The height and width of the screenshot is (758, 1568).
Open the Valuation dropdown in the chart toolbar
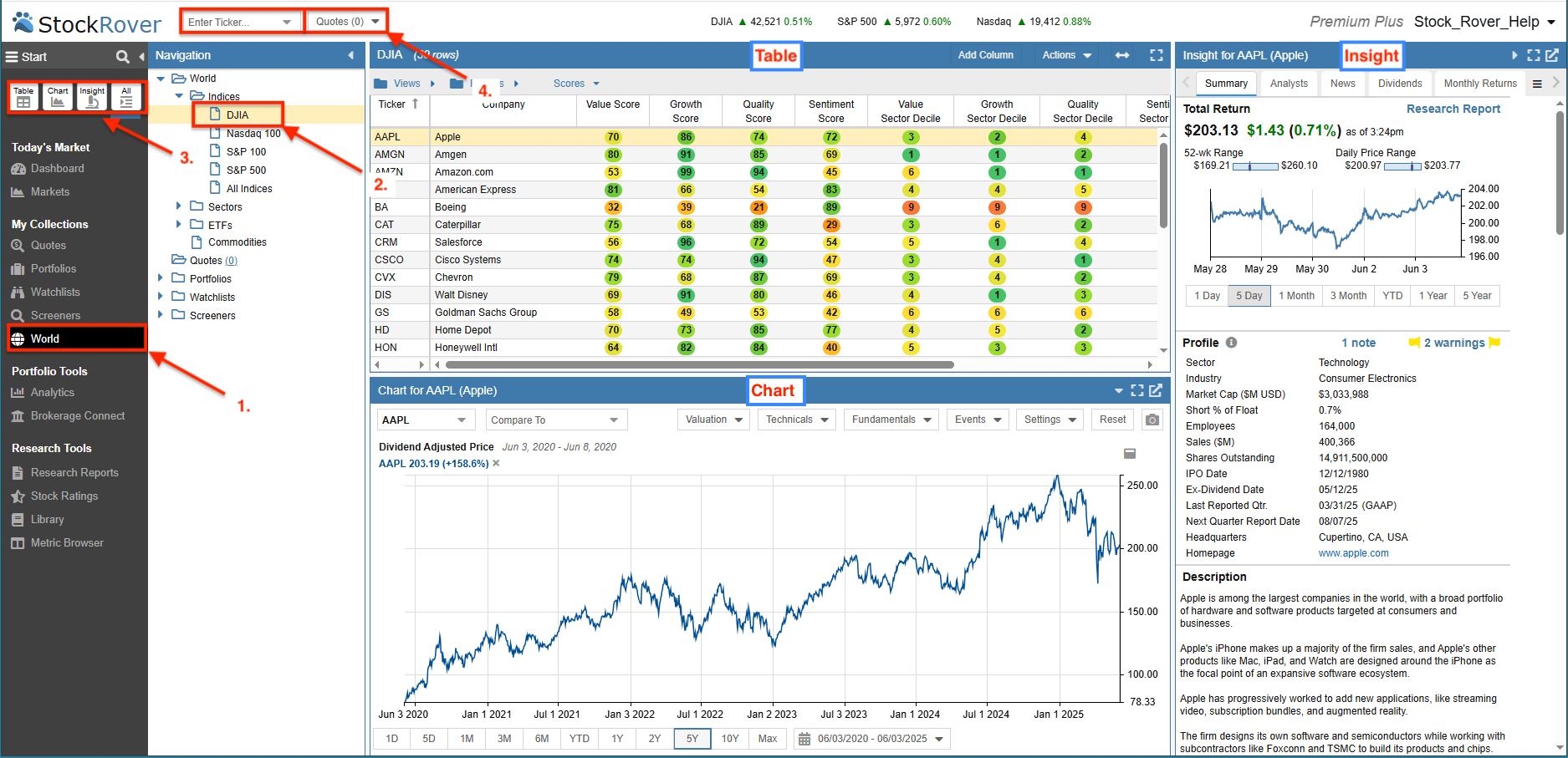tap(714, 420)
